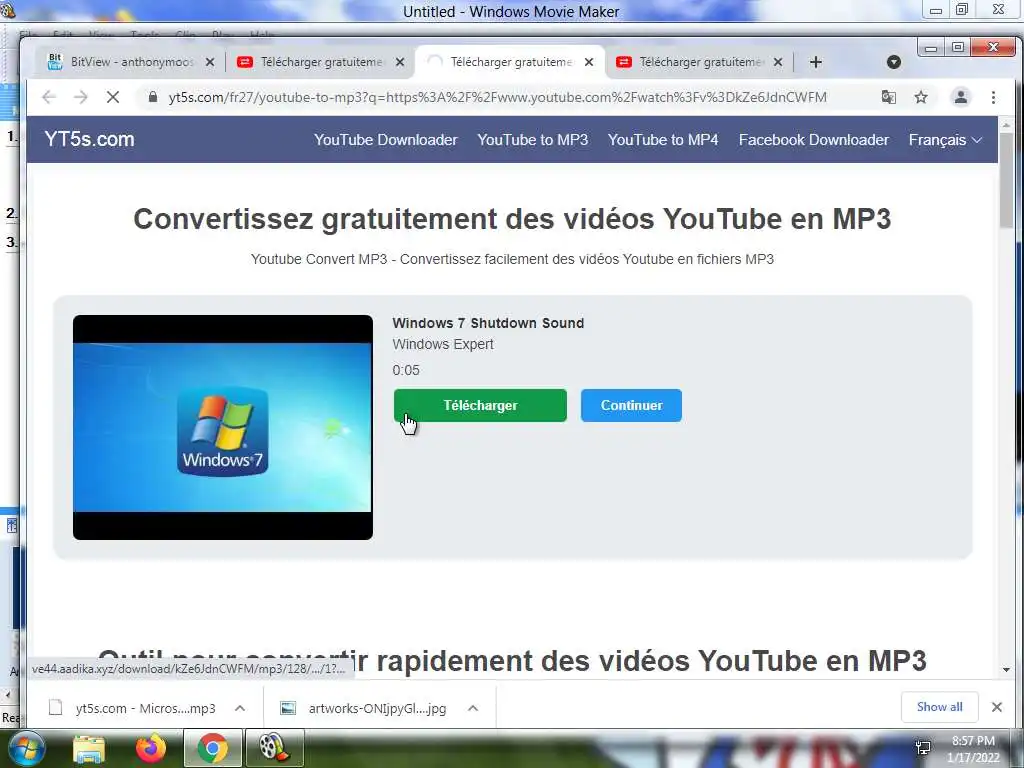Close the downloads bar

(997, 707)
